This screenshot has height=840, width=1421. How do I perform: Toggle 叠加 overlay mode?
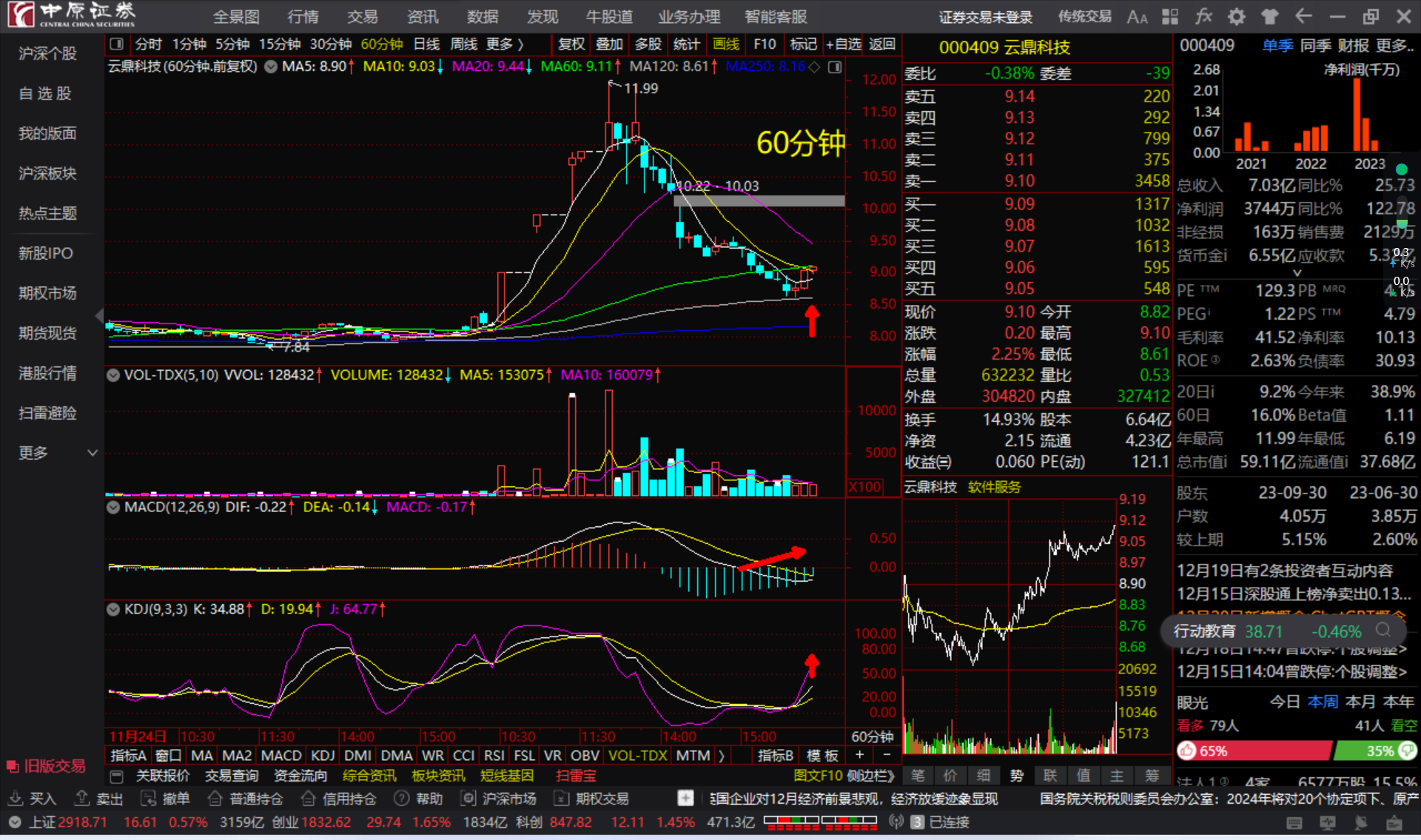pos(610,44)
